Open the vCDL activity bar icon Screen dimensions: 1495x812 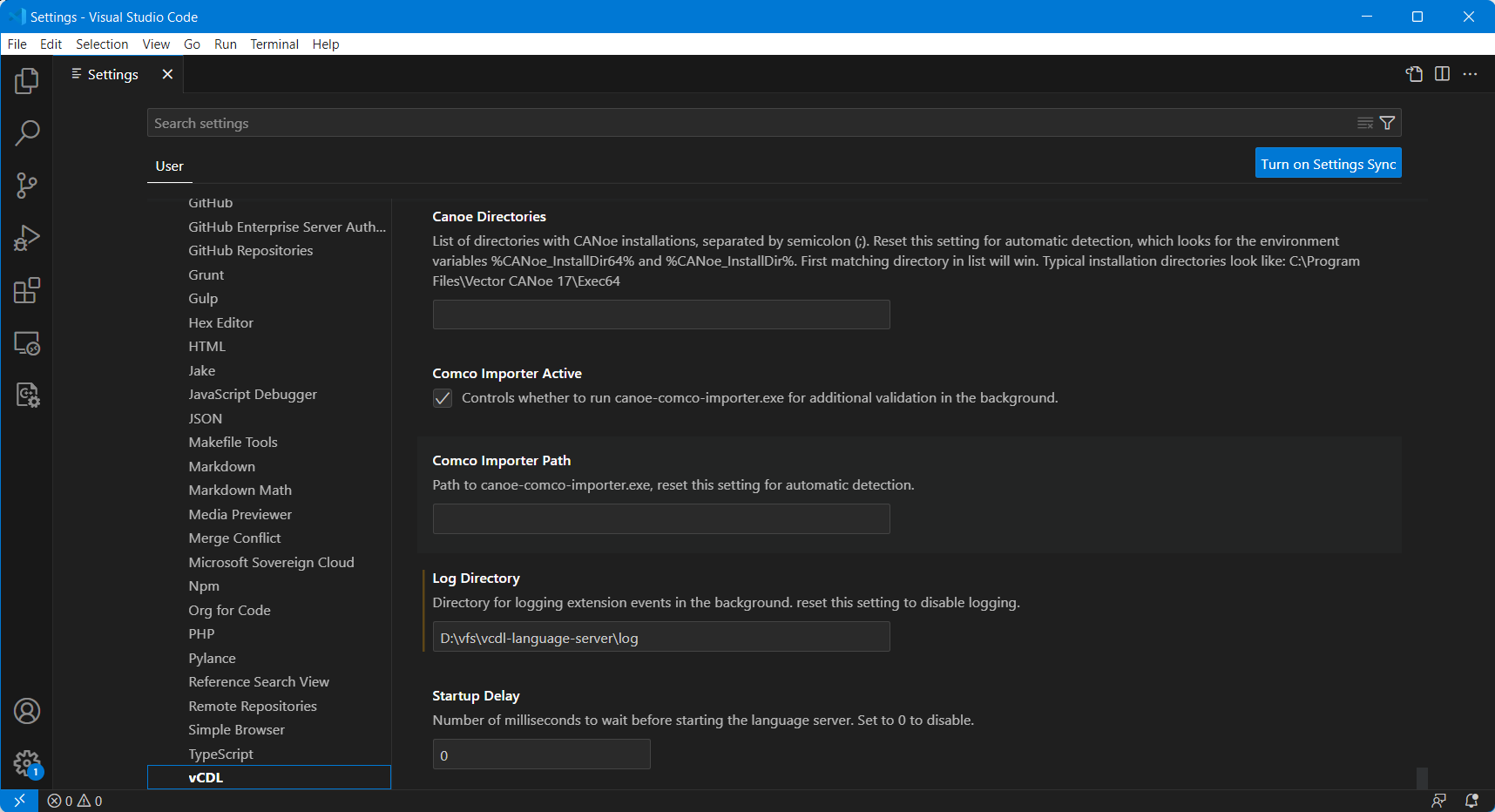coord(27,396)
